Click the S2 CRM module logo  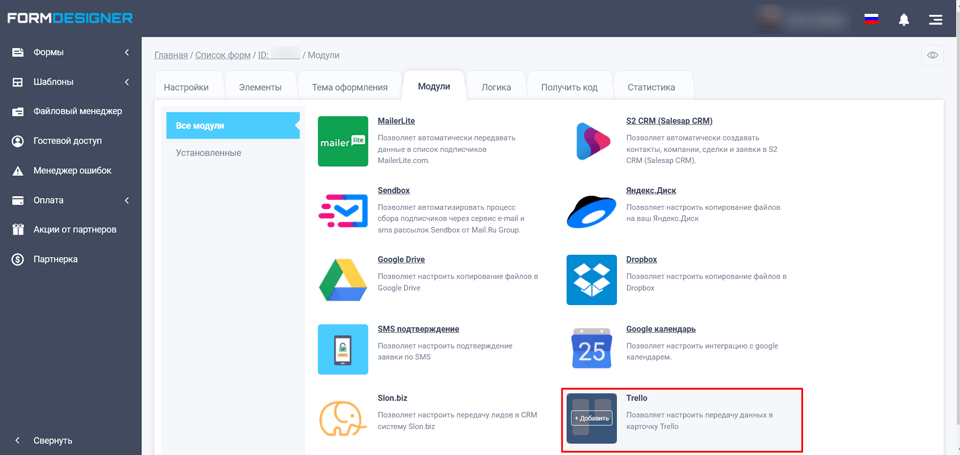592,141
